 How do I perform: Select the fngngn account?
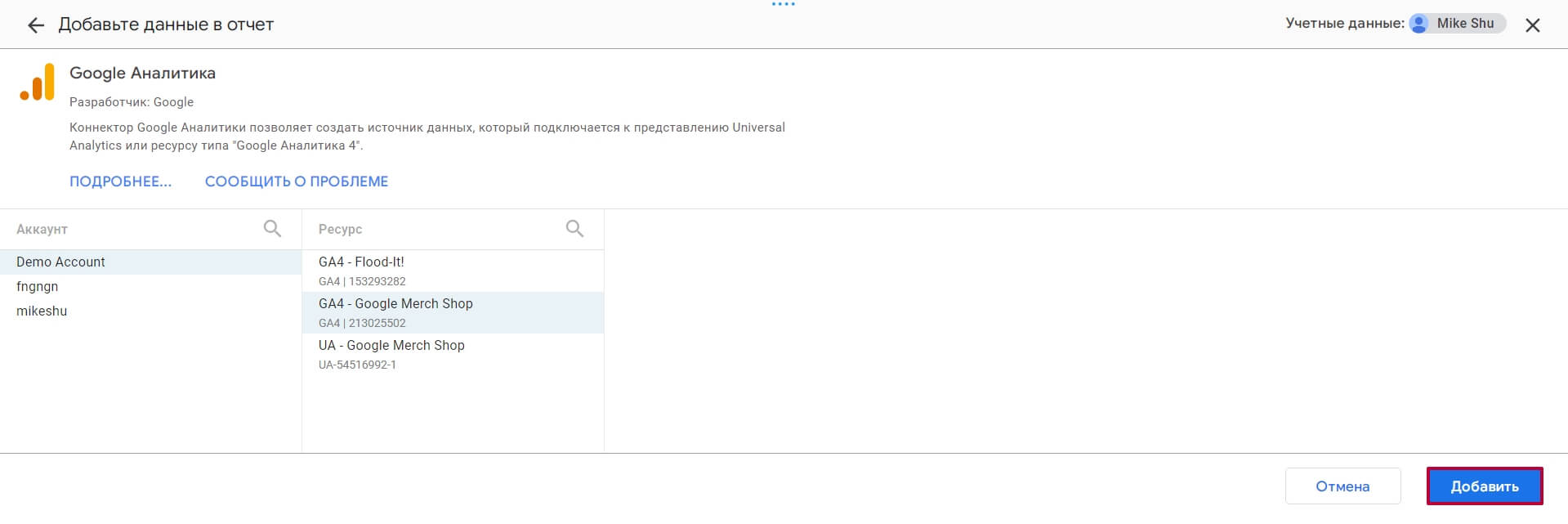150,286
